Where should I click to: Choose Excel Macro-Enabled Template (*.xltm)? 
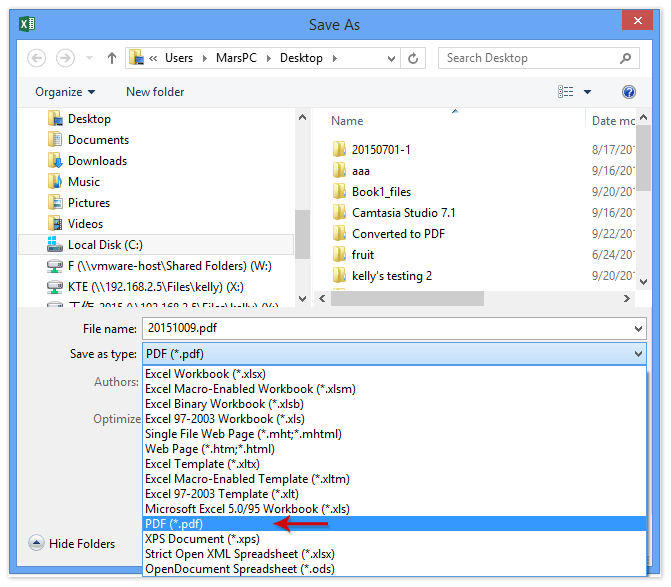click(x=394, y=479)
